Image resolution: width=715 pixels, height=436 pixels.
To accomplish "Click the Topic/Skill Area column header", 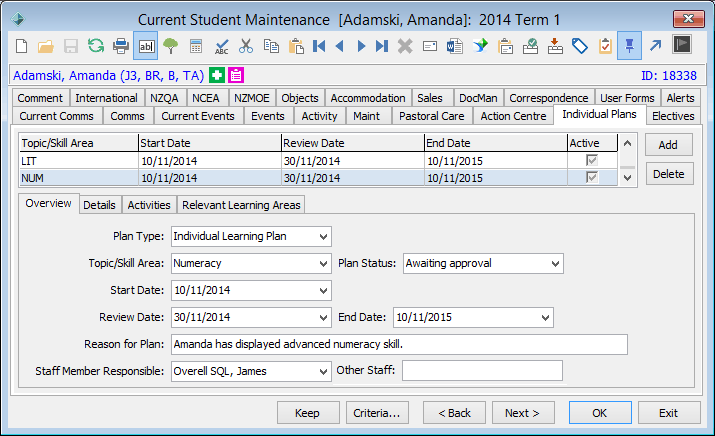I will point(78,143).
